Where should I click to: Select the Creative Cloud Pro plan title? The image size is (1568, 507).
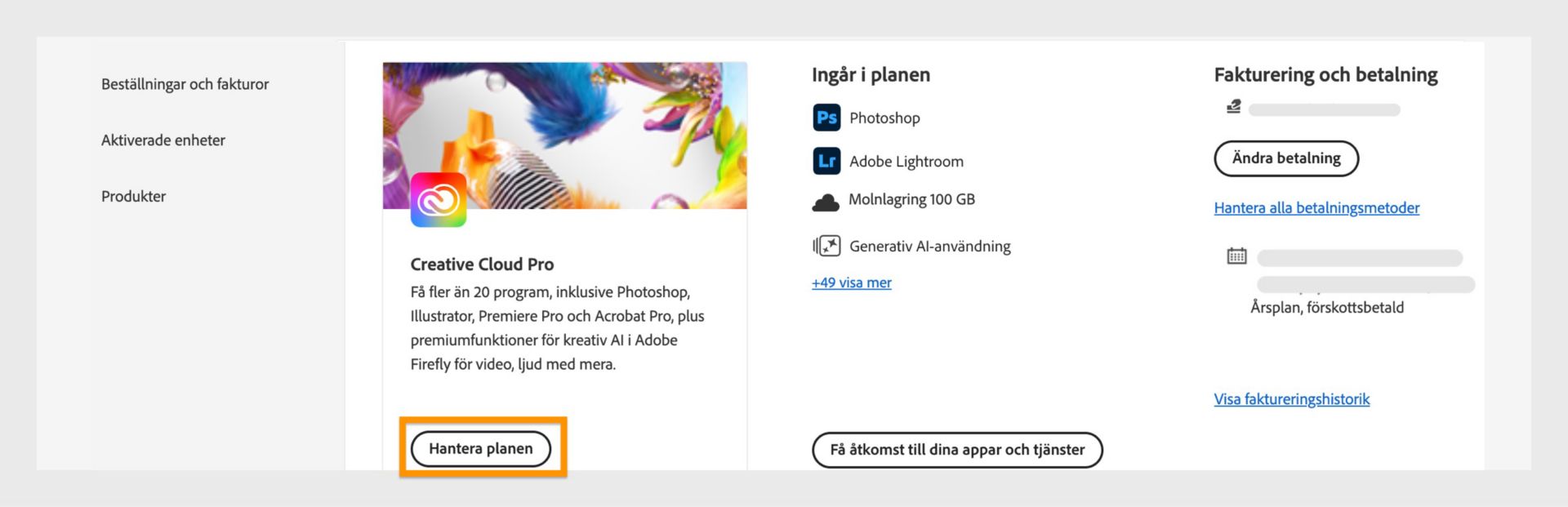click(482, 264)
